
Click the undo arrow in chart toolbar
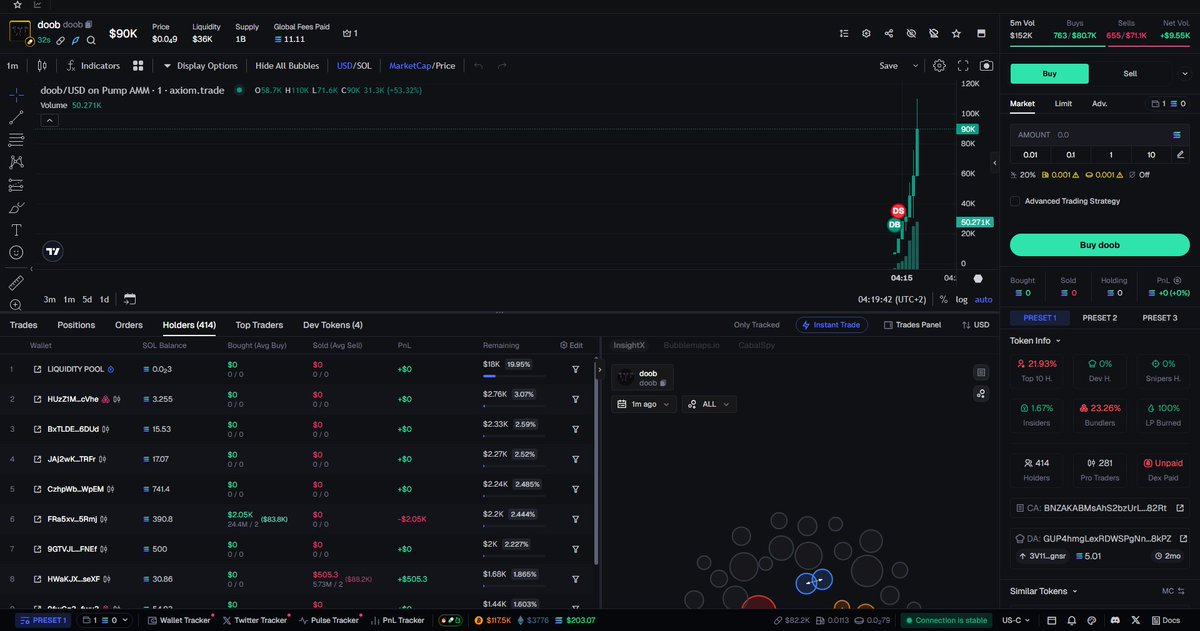point(478,66)
